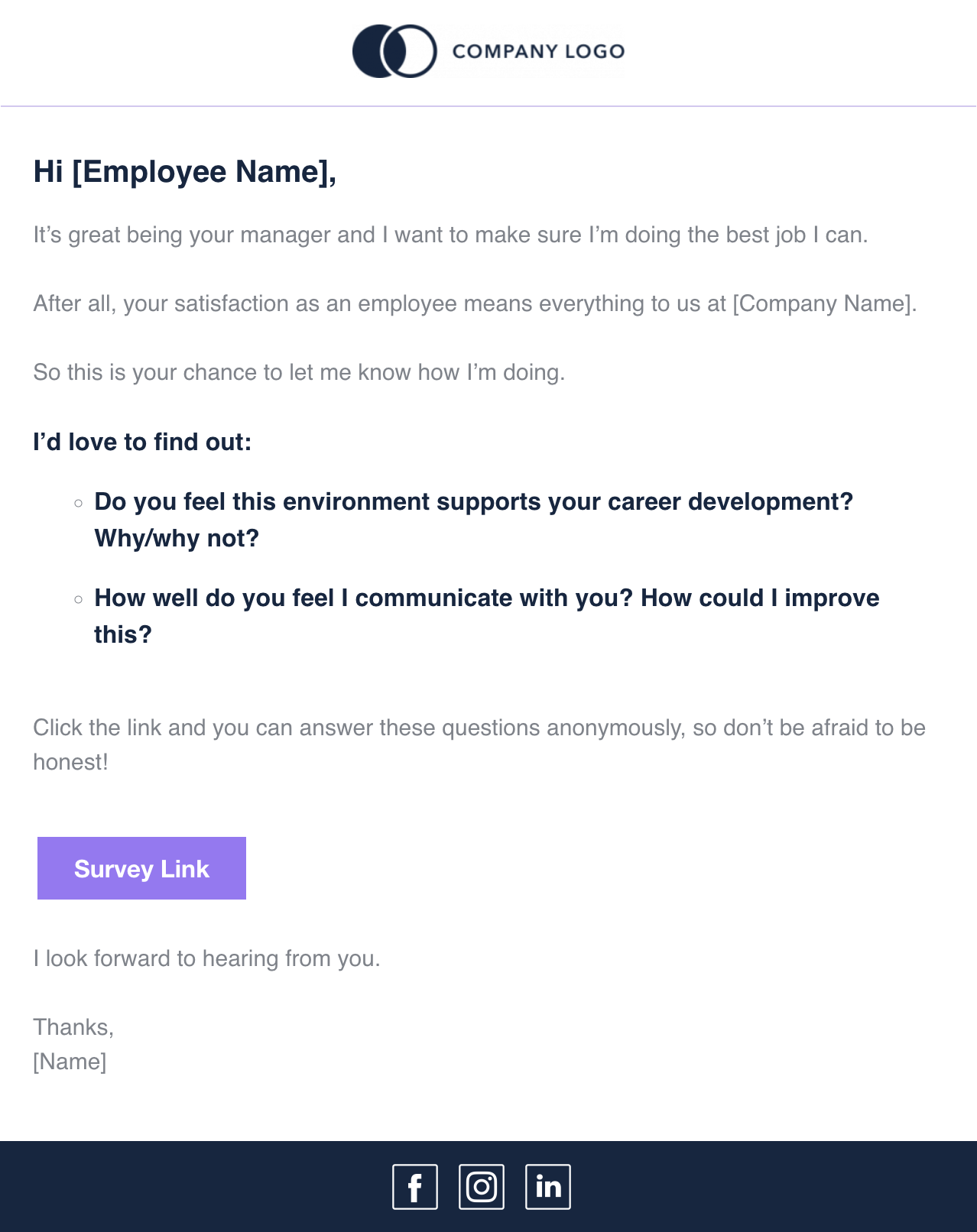Image resolution: width=977 pixels, height=1232 pixels.
Task: Click the 'It's great being your manager' sentence
Action: point(450,235)
